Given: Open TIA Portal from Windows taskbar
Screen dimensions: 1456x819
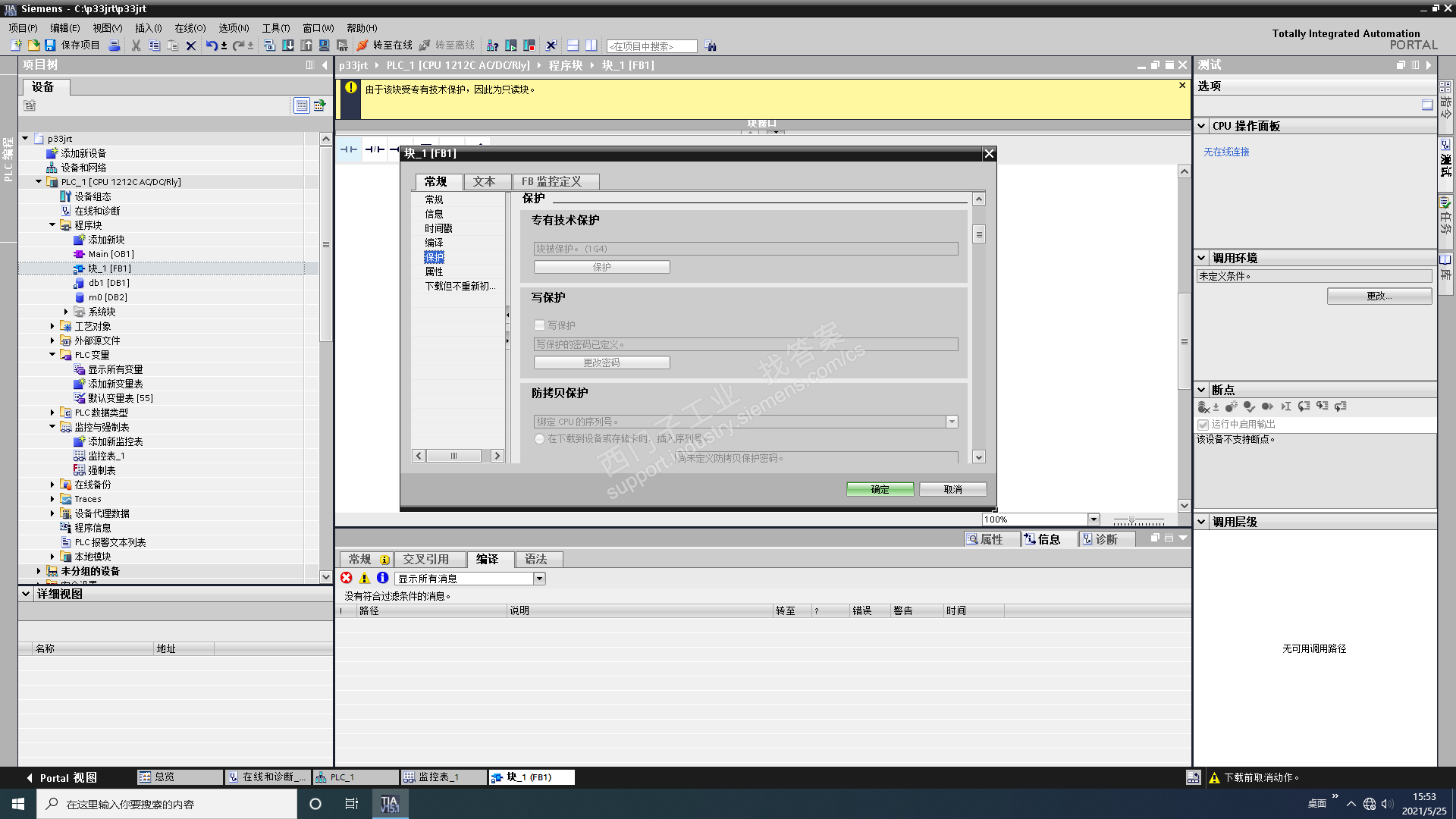Looking at the screenshot, I should tap(390, 804).
